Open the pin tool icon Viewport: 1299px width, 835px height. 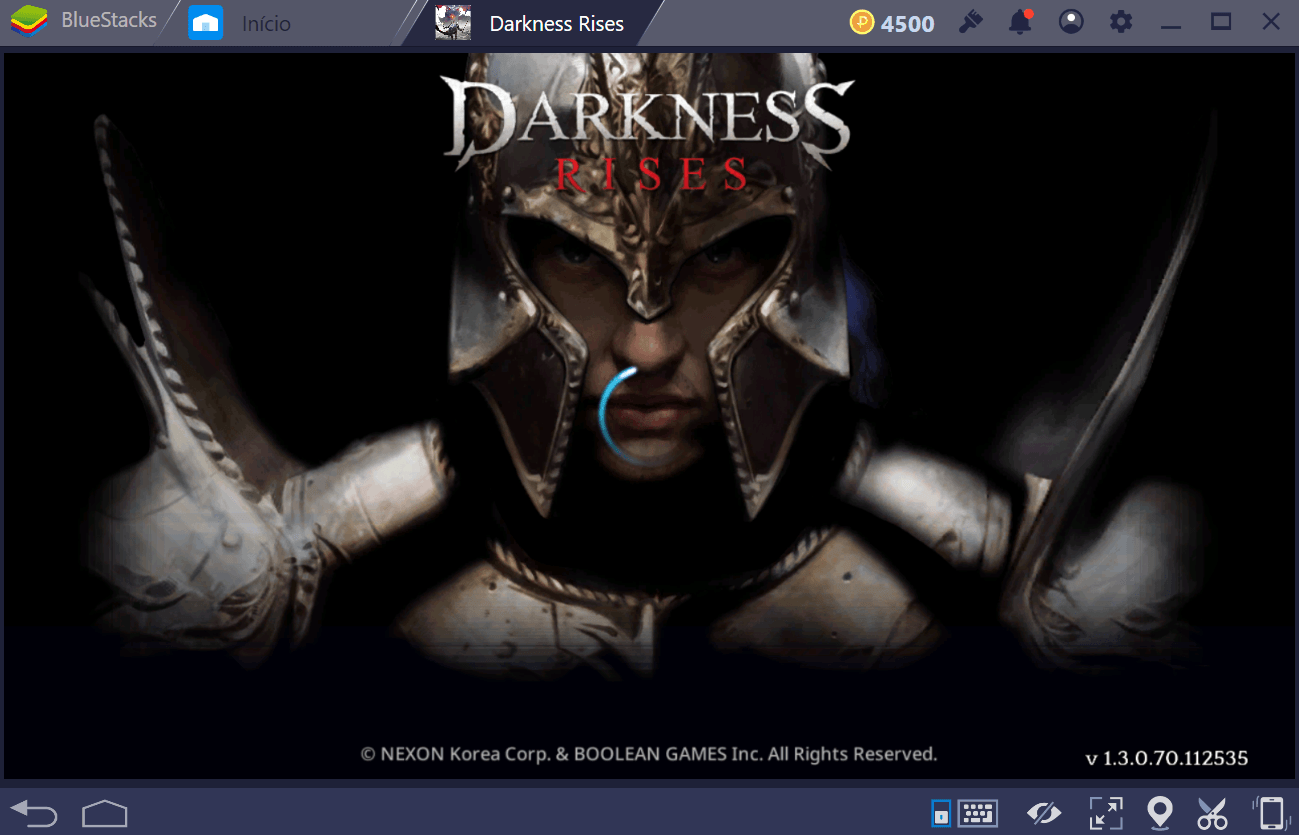pyautogui.click(x=970, y=22)
